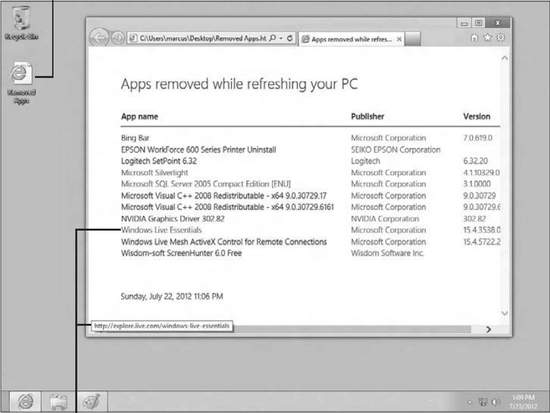Open the Bing Bar link
This screenshot has width=550, height=413.
[x=135, y=138]
